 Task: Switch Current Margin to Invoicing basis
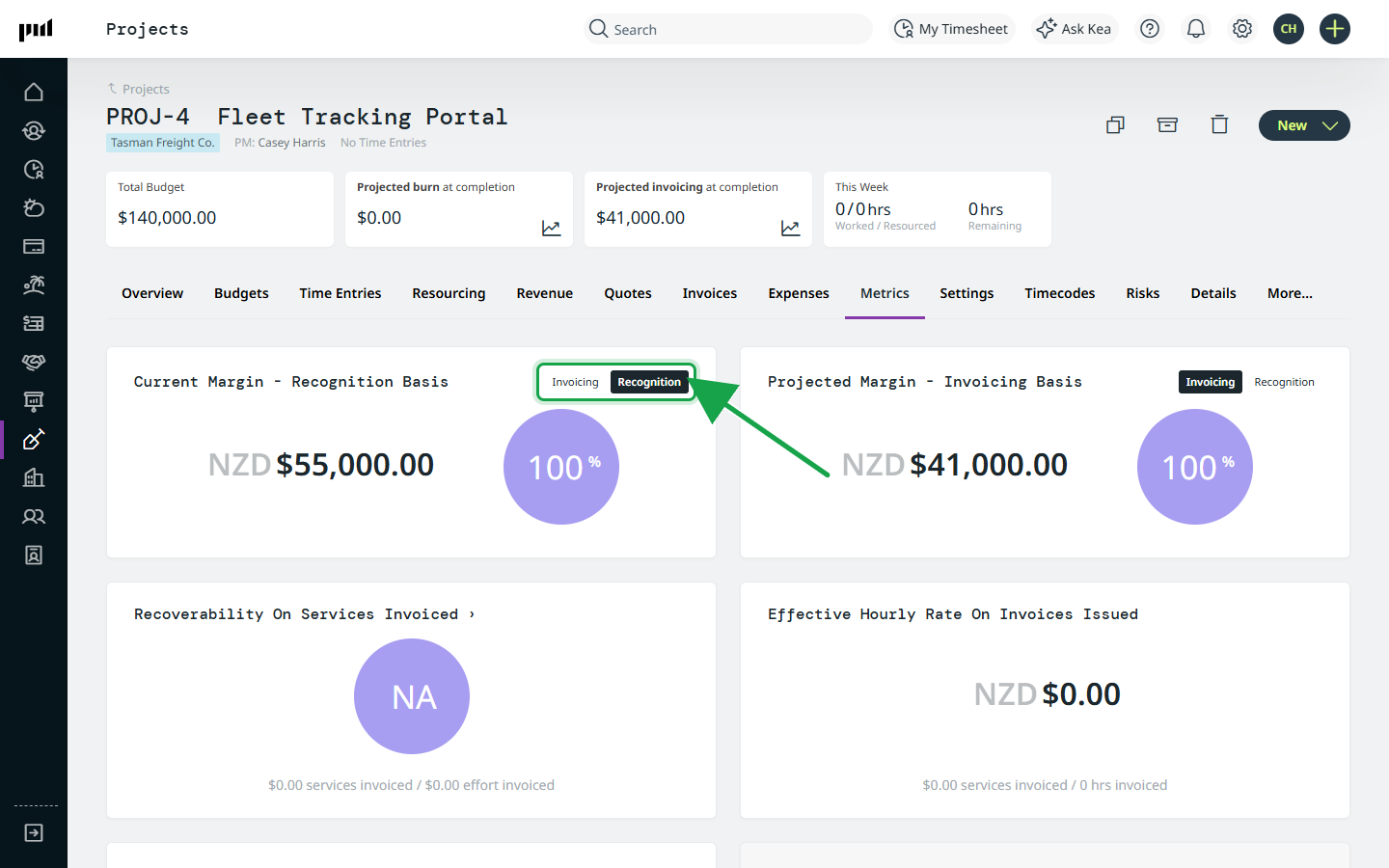pyautogui.click(x=575, y=382)
